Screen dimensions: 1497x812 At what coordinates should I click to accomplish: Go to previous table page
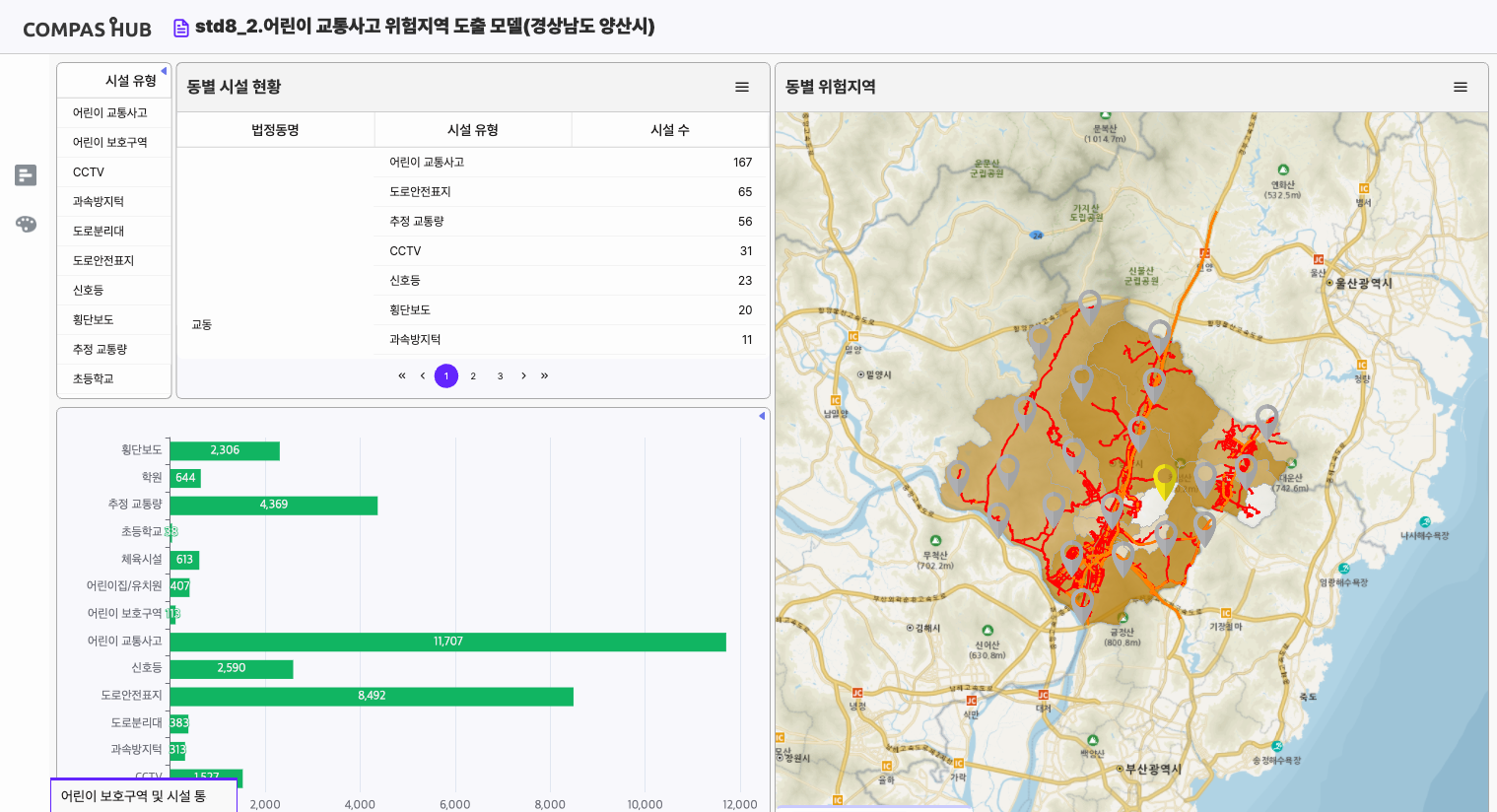[x=423, y=375]
